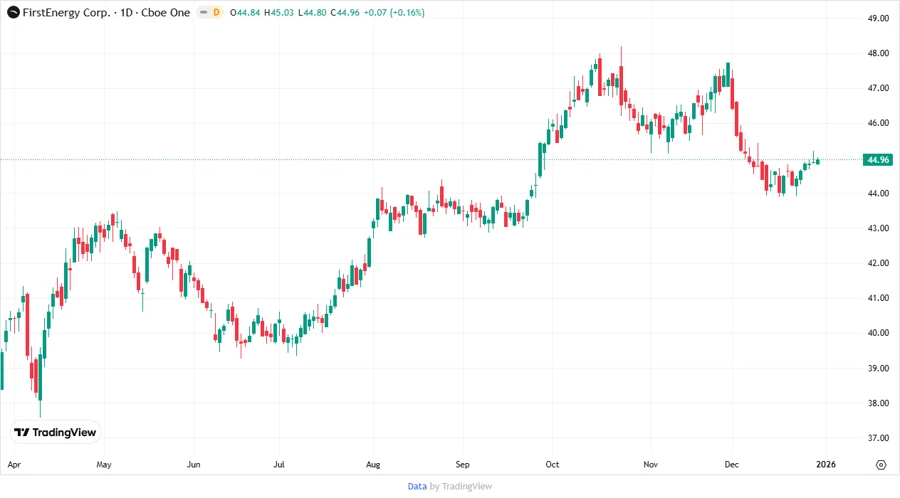Click the Jul label on time axis
The image size is (900, 498).
click(279, 465)
